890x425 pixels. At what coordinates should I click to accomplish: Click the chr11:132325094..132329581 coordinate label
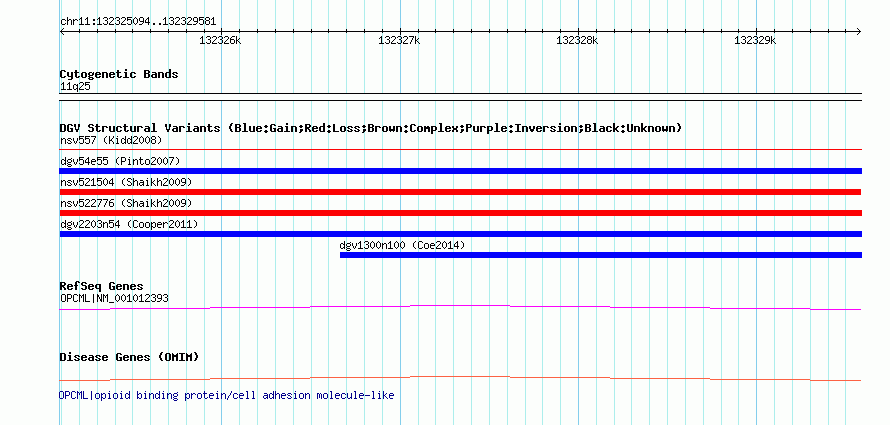click(138, 22)
